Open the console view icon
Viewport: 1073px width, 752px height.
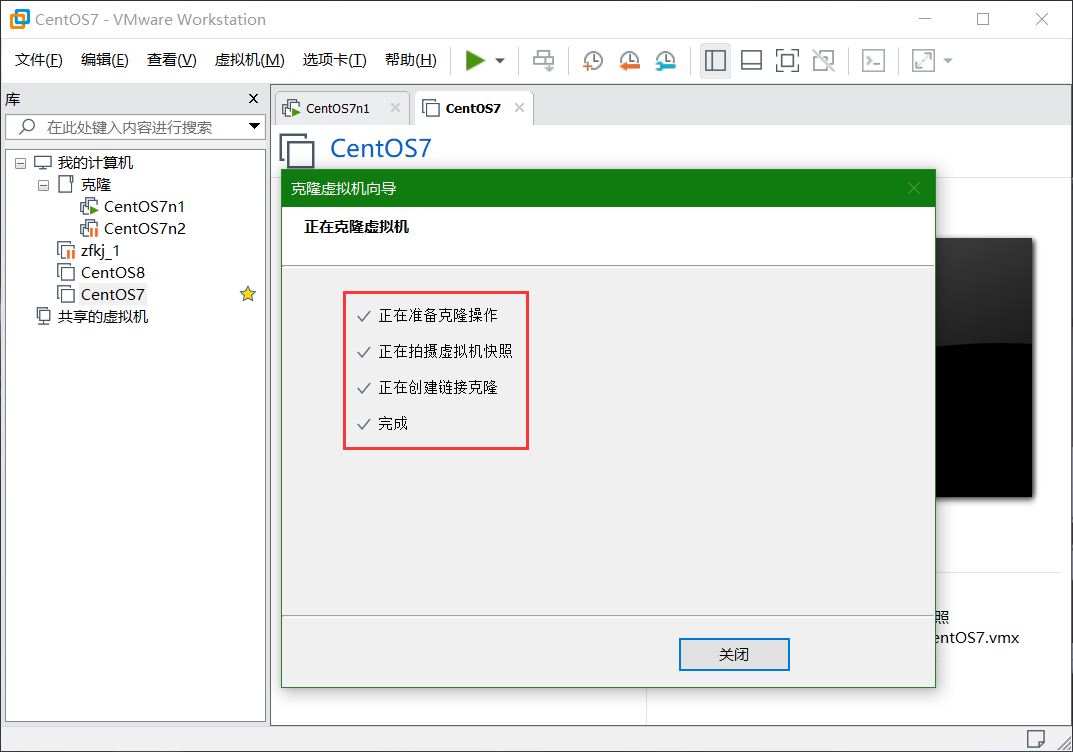click(873, 60)
